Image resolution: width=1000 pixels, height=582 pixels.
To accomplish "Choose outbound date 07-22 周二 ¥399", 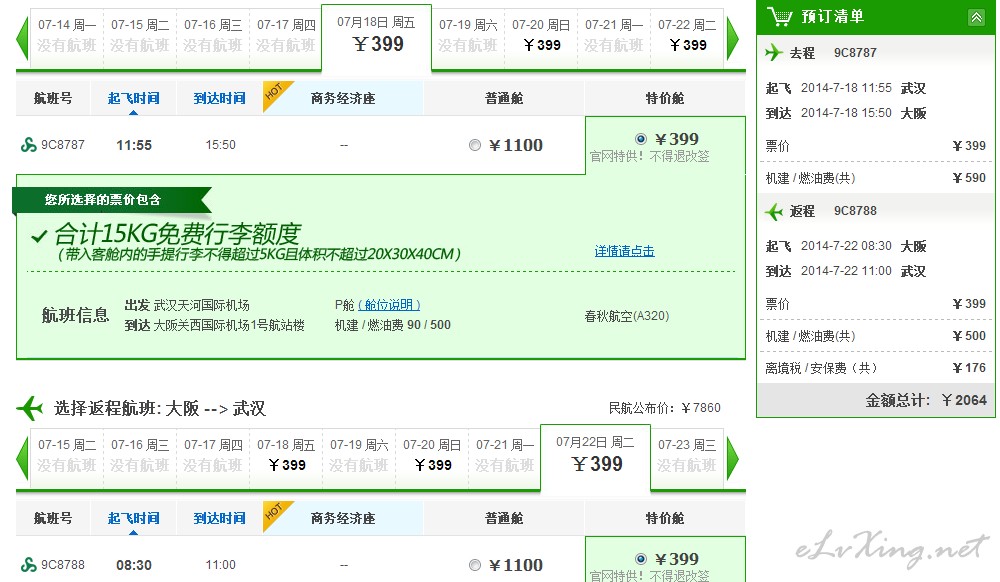I will tap(687, 35).
